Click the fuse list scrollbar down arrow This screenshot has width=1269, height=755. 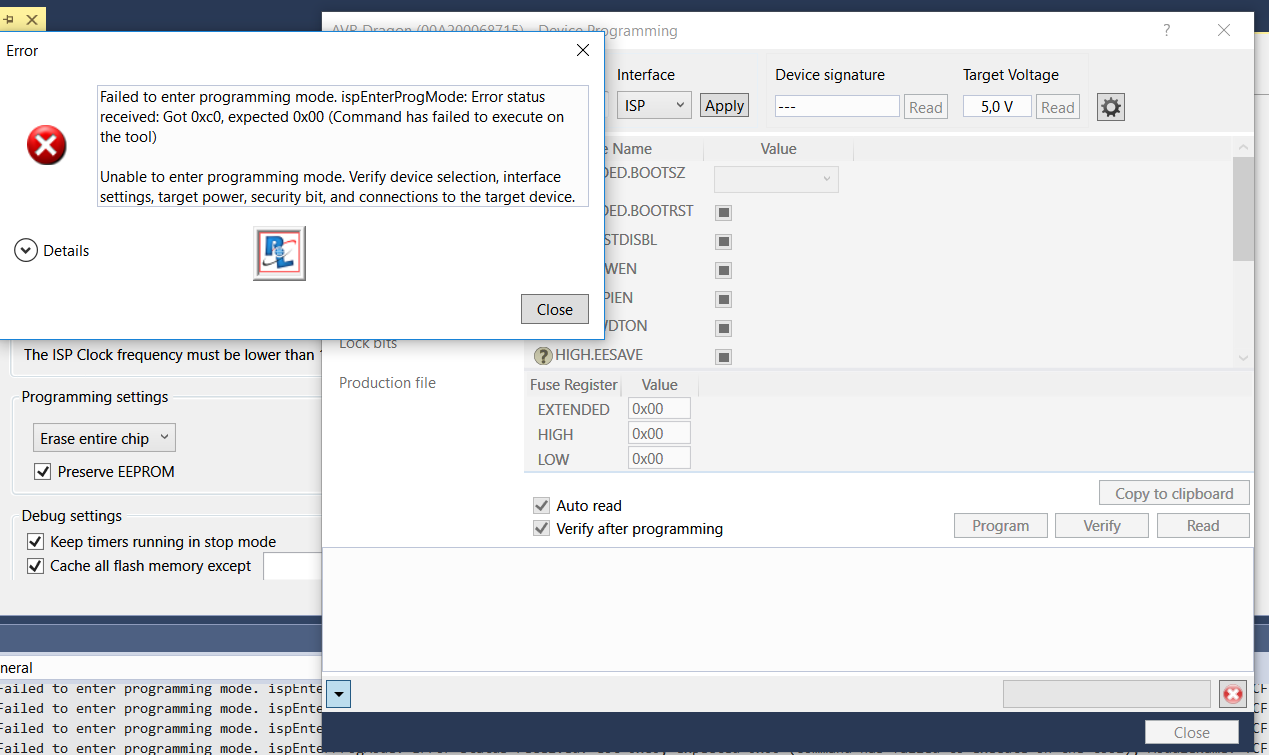point(1243,357)
